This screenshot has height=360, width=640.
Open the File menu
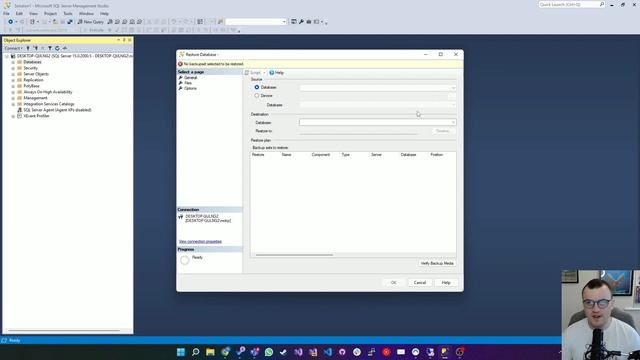[6, 13]
